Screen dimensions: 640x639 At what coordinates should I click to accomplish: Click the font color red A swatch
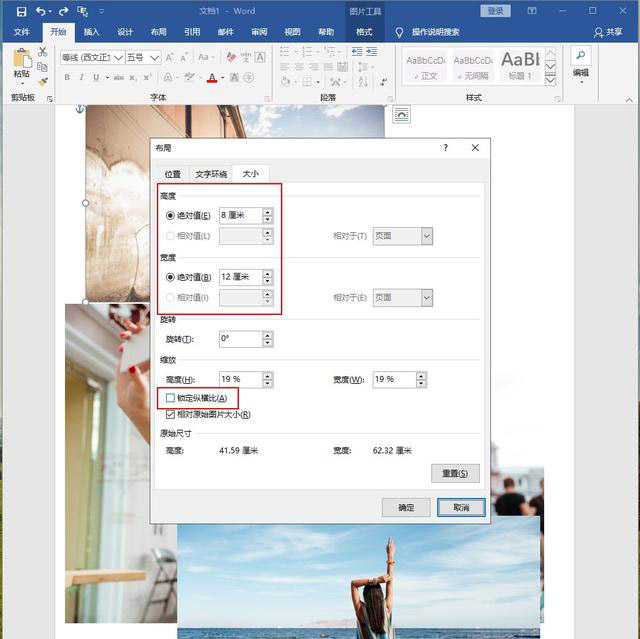coord(212,78)
